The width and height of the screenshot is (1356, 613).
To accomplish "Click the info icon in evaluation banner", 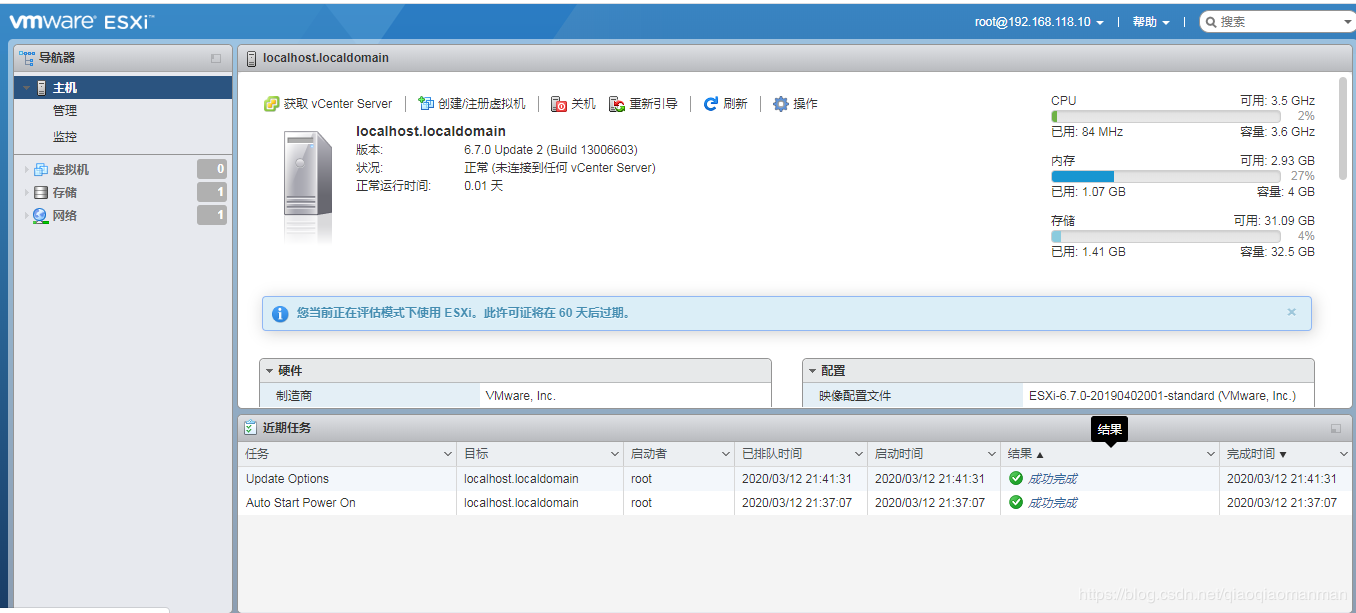I will 280,313.
